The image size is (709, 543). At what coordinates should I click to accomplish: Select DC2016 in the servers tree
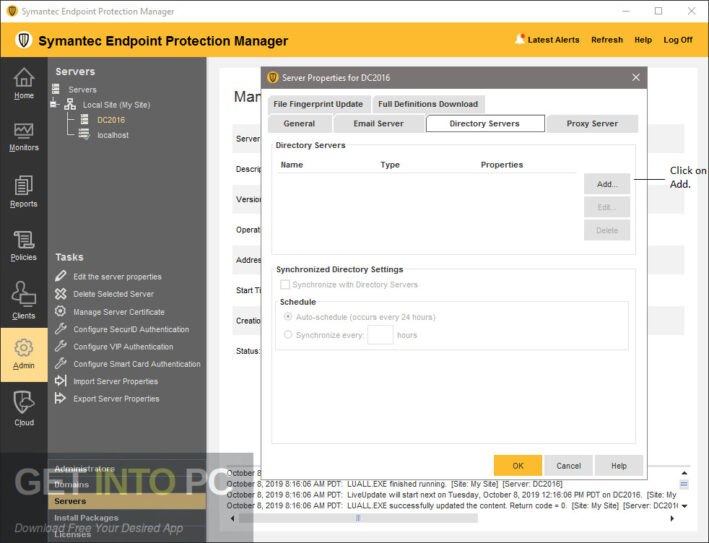click(x=111, y=120)
